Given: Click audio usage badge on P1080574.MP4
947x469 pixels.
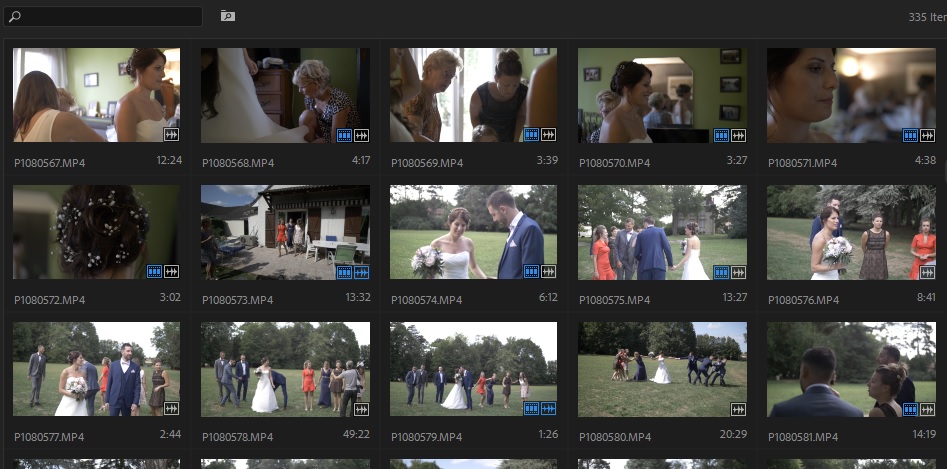Looking at the screenshot, I should pos(548,272).
